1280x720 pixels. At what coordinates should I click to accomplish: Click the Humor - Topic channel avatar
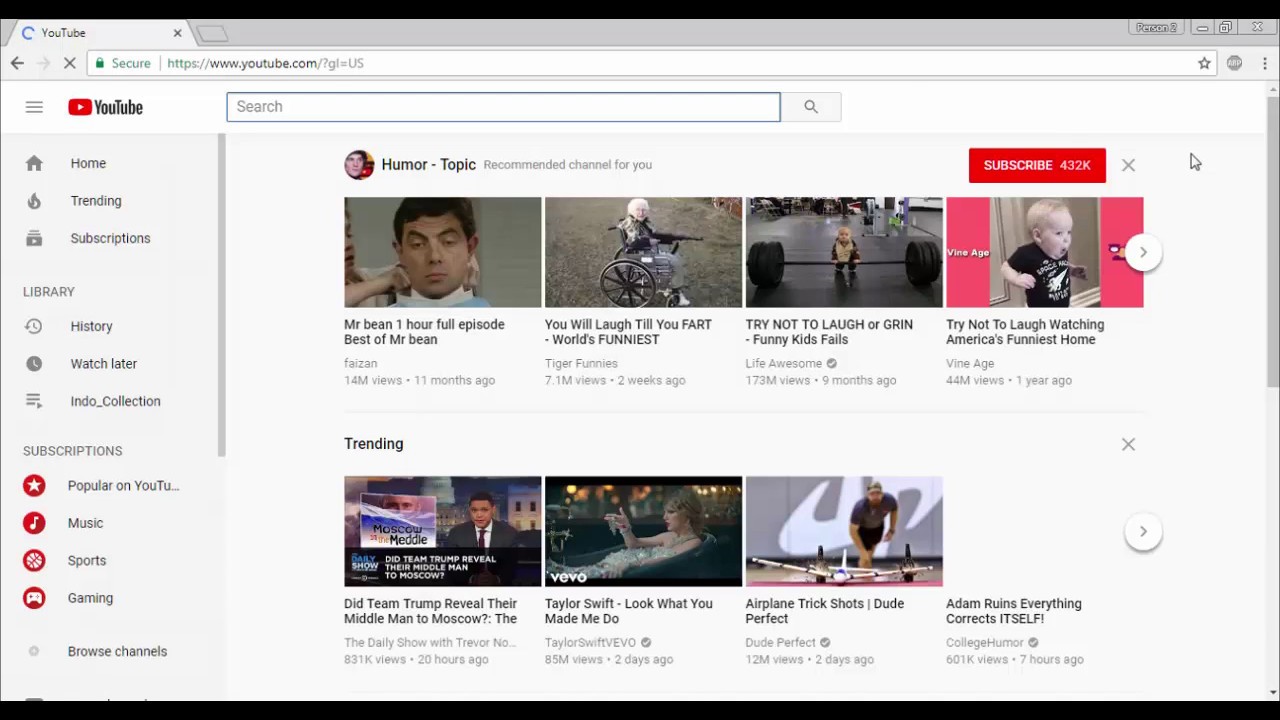359,165
